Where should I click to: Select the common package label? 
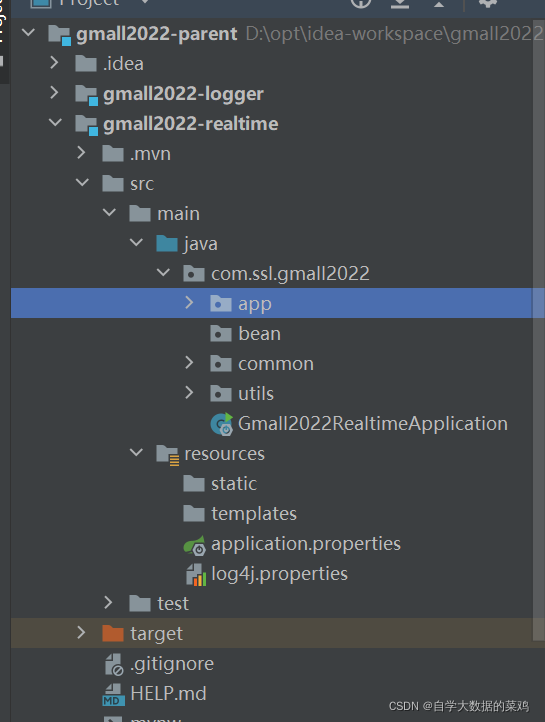pos(276,364)
